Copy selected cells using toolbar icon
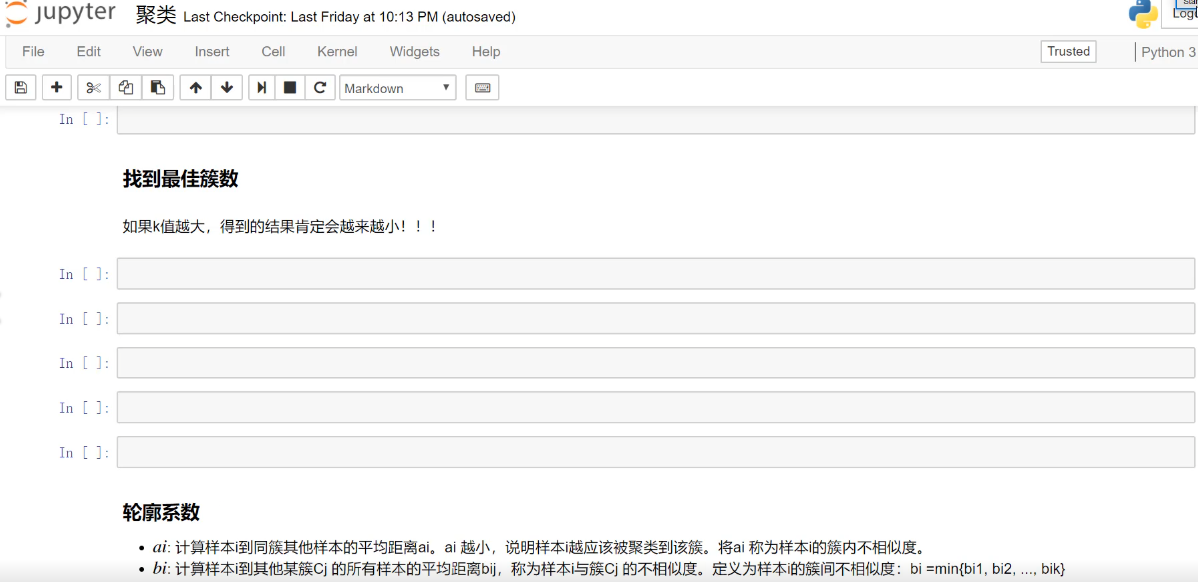The width and height of the screenshot is (1198, 582). (125, 88)
